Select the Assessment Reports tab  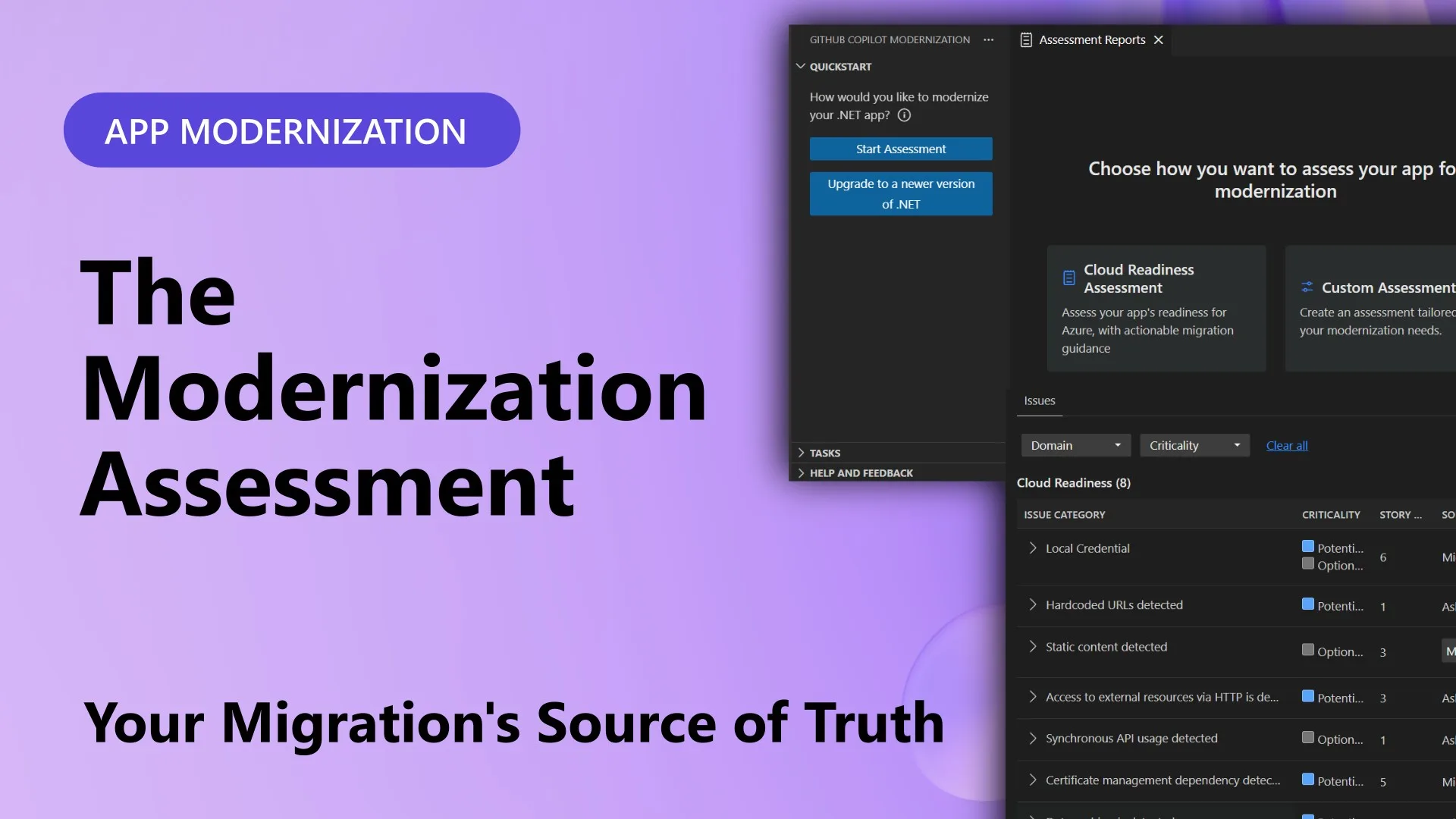(x=1091, y=39)
